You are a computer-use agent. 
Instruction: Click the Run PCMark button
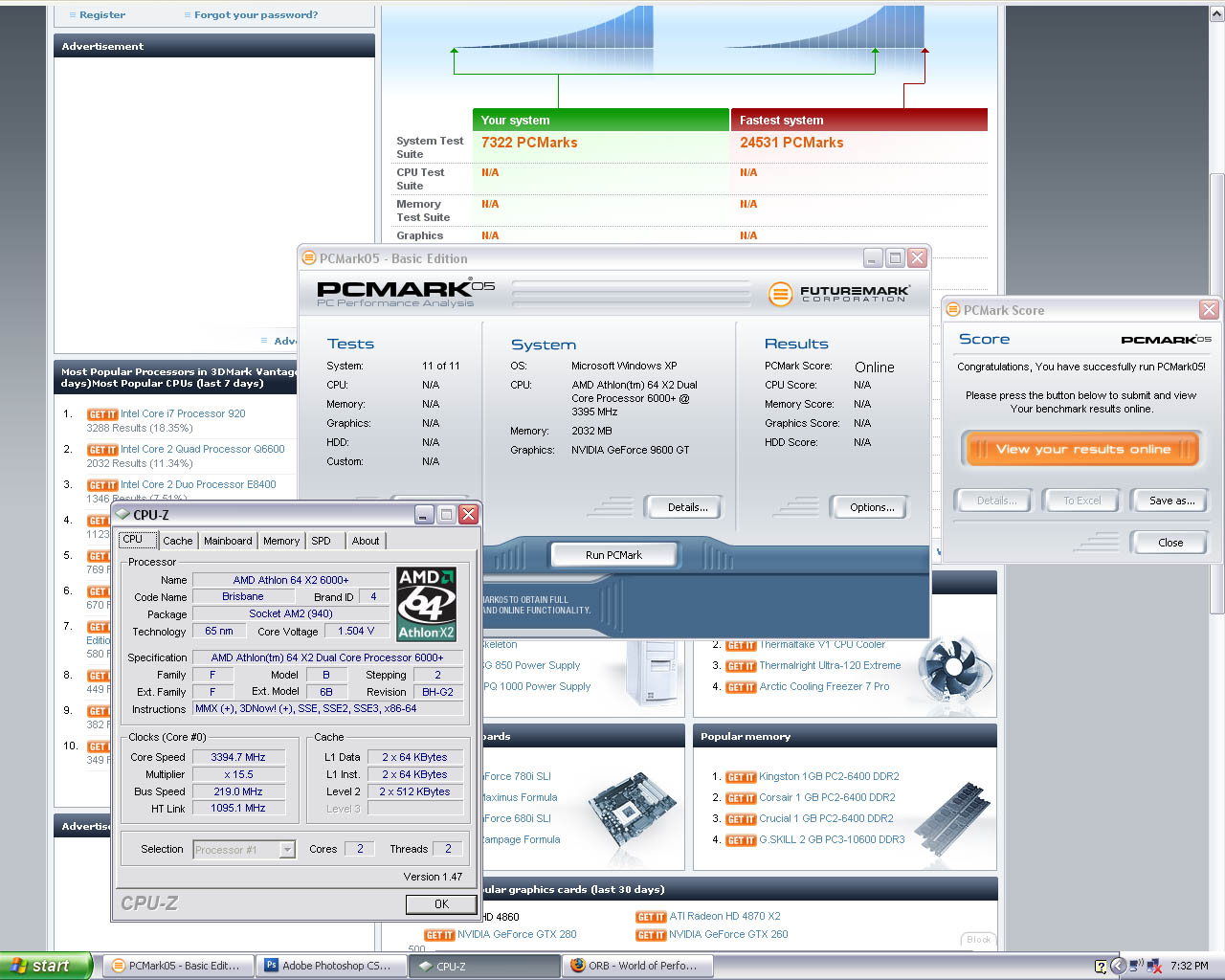coord(613,555)
